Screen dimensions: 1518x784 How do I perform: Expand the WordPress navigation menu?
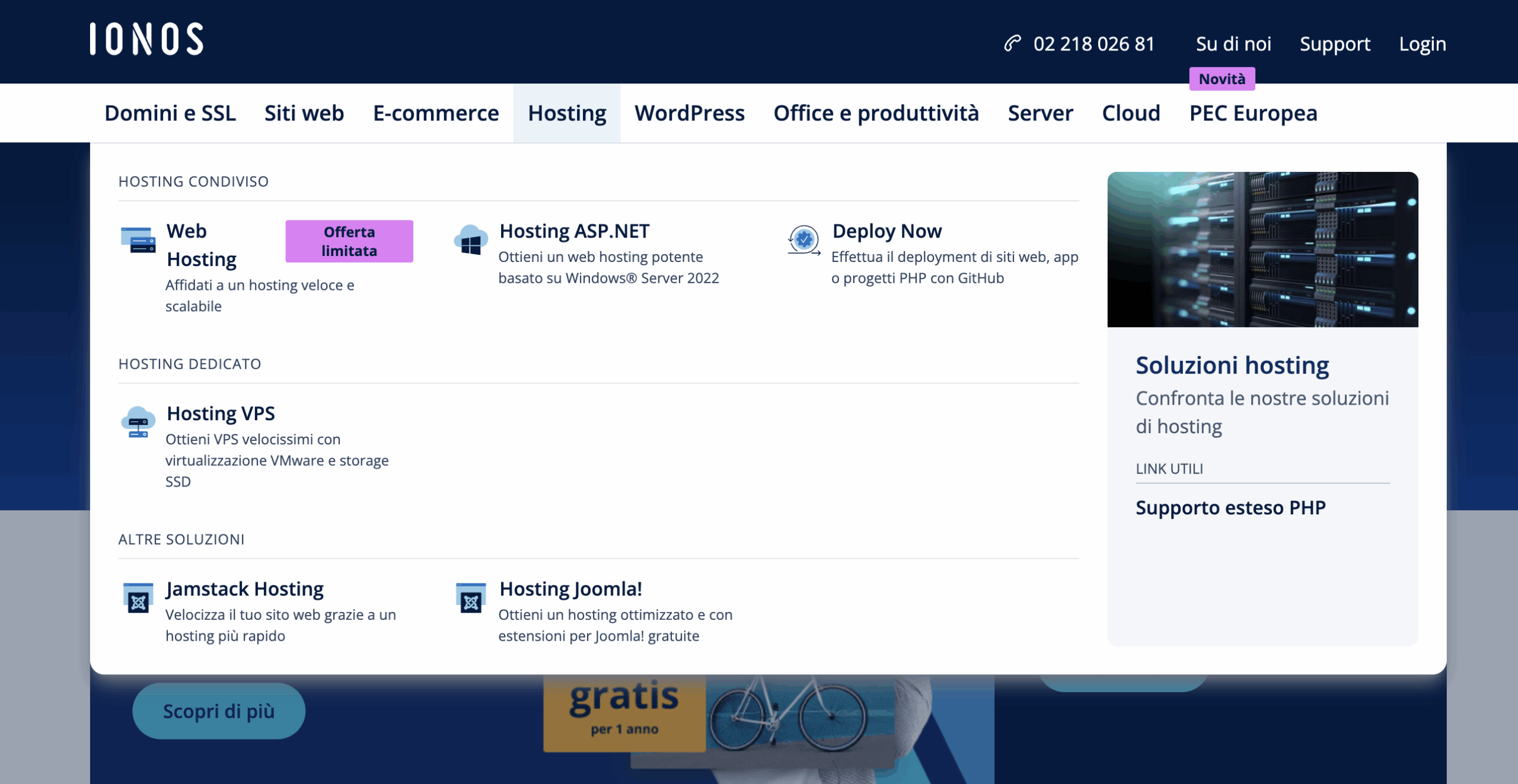point(689,113)
